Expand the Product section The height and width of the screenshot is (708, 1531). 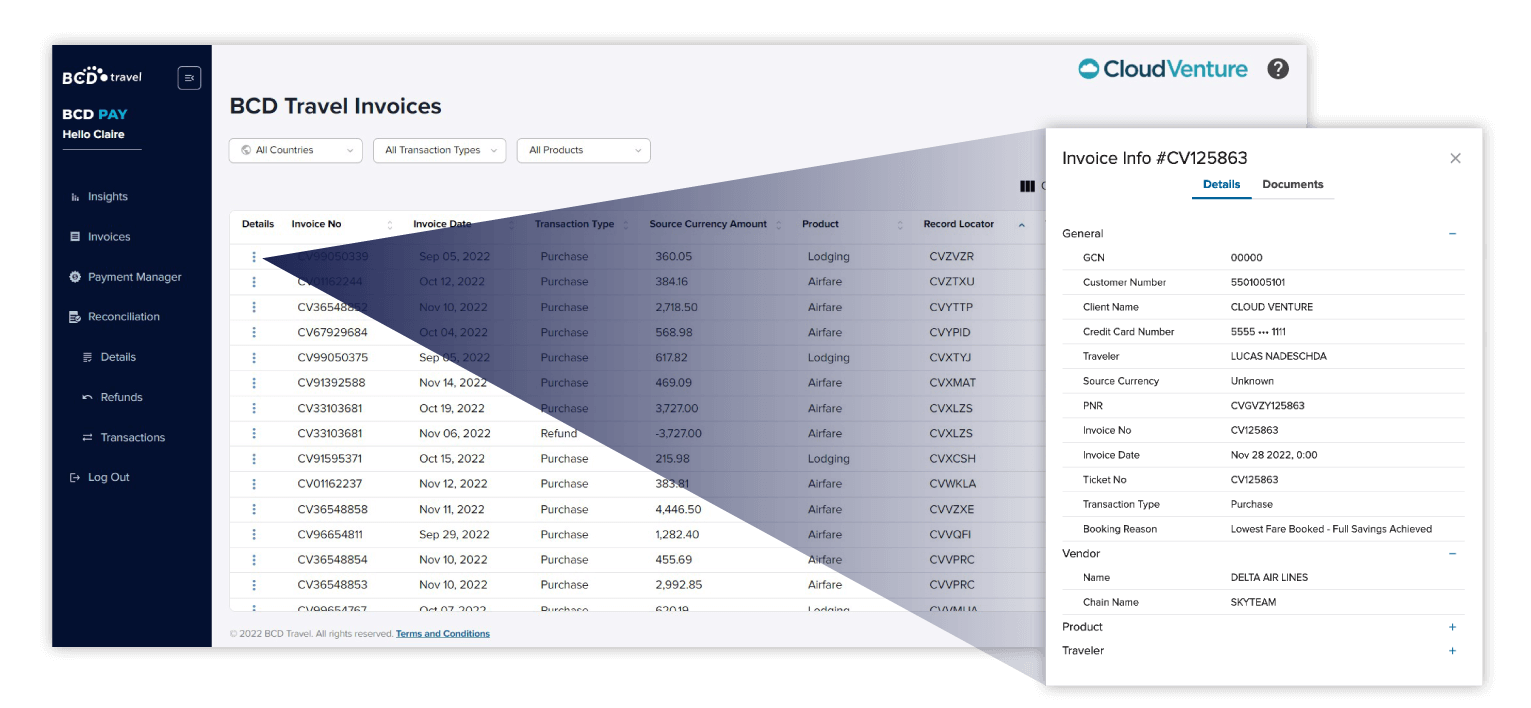[1452, 627]
